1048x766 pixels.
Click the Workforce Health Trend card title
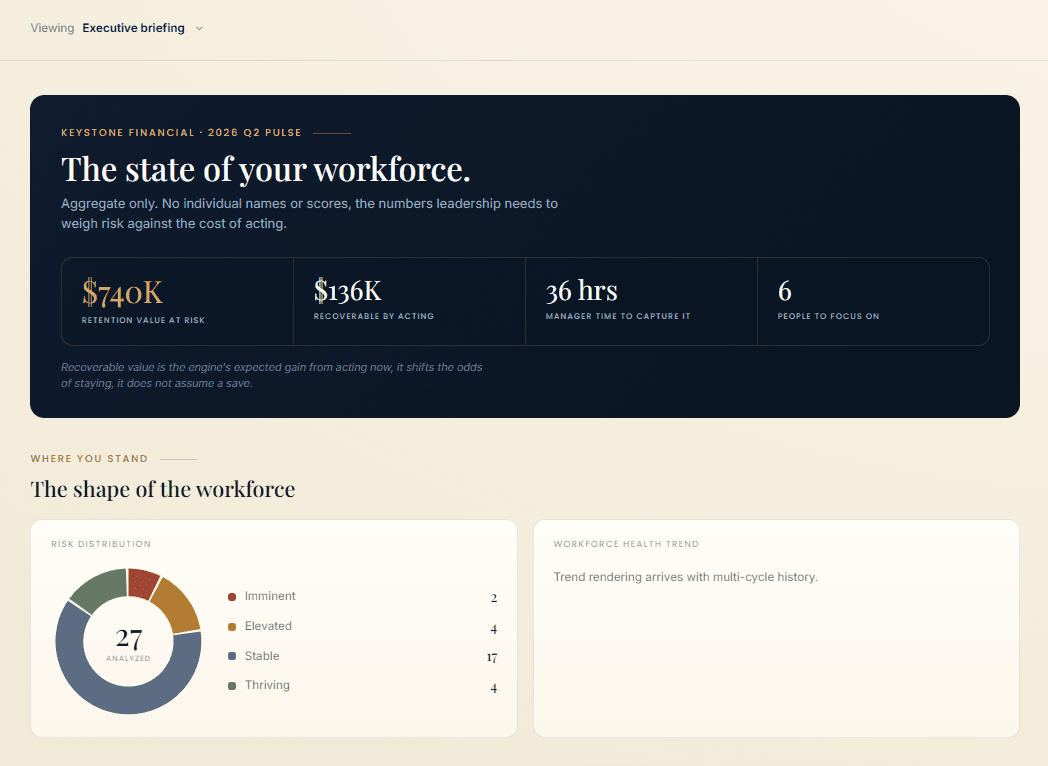click(x=626, y=544)
